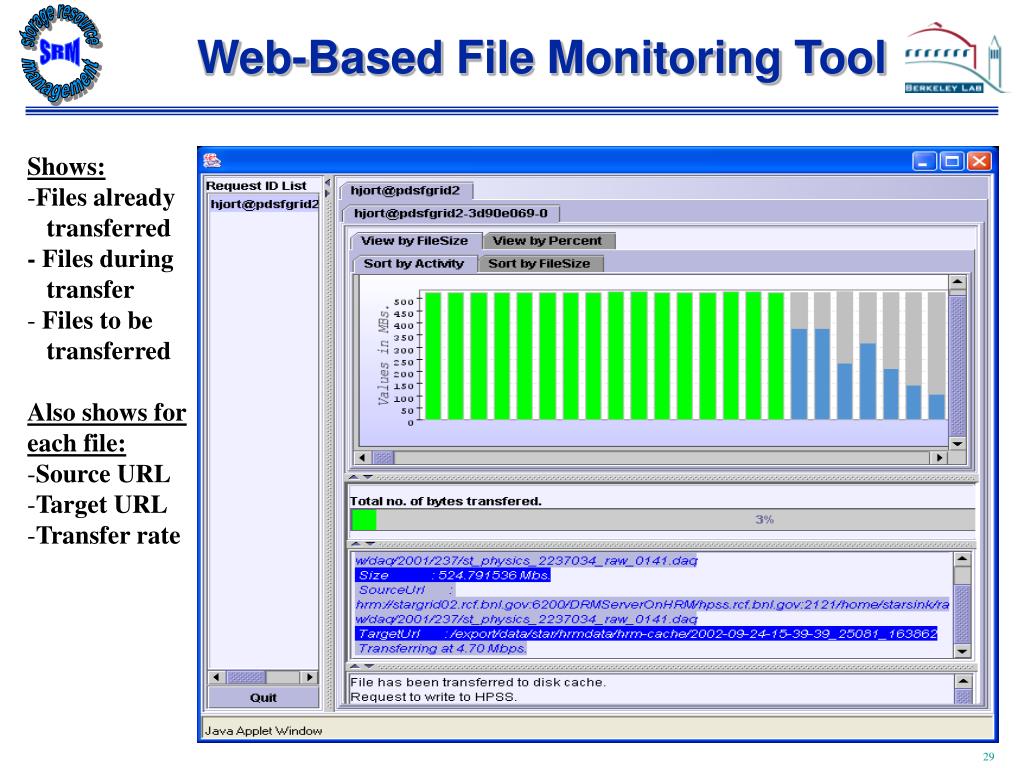Open the Sort by FileSize tab
Screen dimensions: 1024x768
point(539,264)
